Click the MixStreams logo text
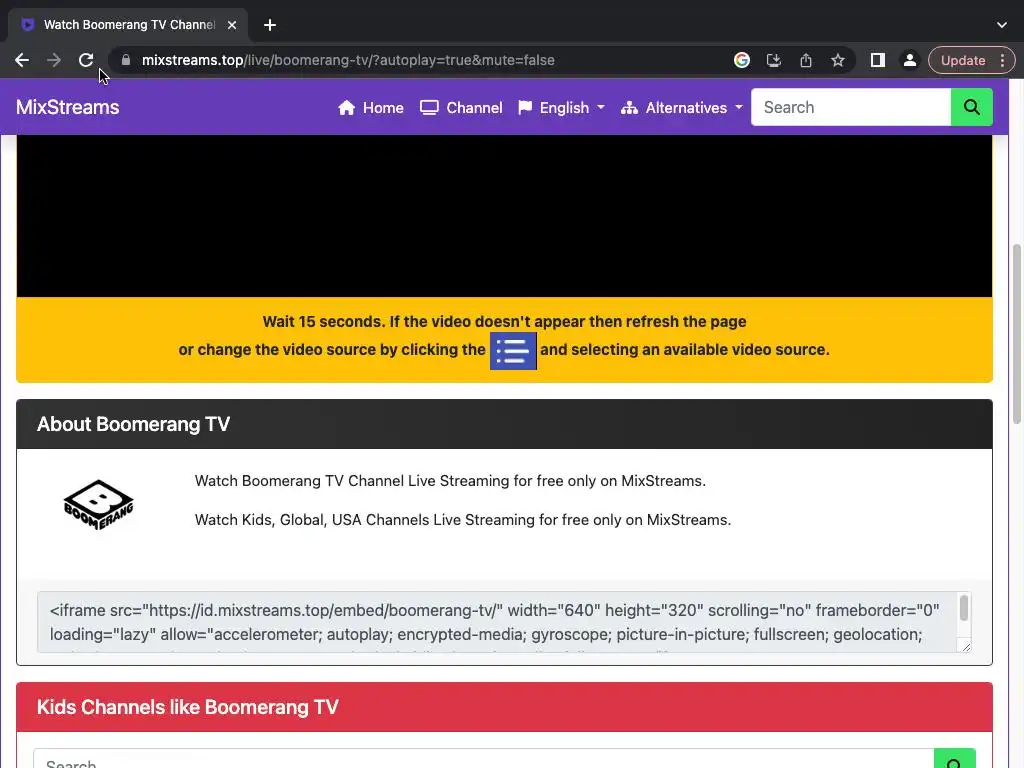The height and width of the screenshot is (768, 1024). [67, 107]
